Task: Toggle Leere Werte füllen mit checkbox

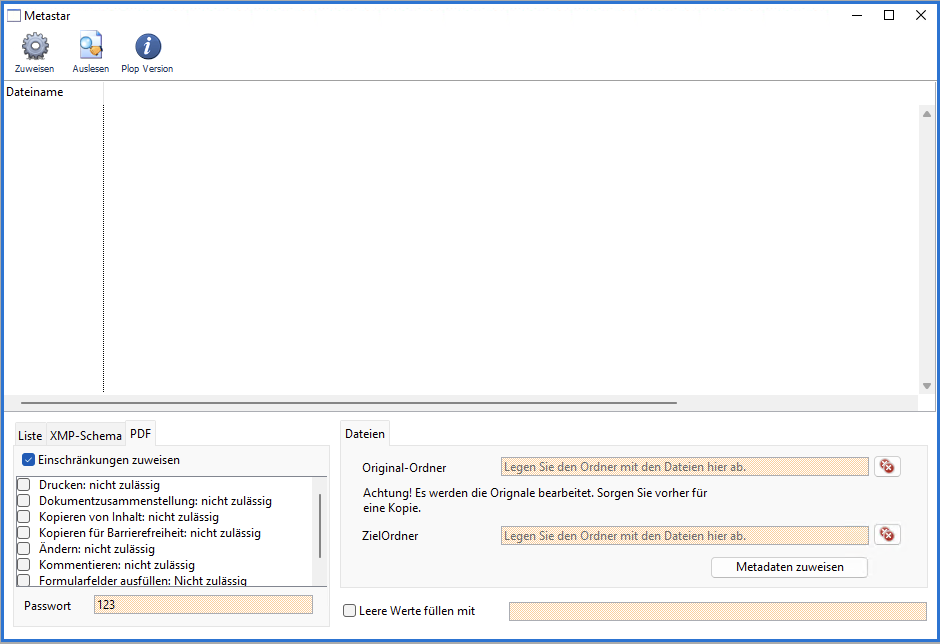Action: (x=349, y=611)
